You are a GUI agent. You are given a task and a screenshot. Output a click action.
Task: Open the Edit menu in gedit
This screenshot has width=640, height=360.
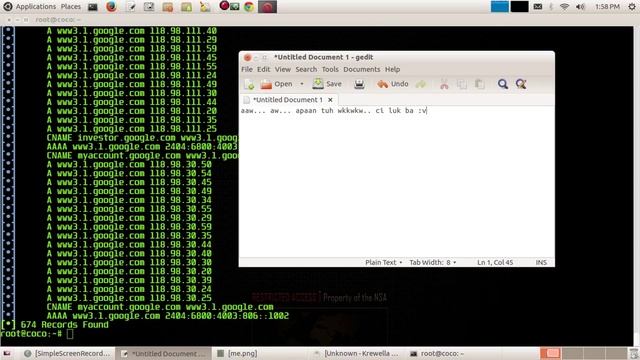click(263, 69)
